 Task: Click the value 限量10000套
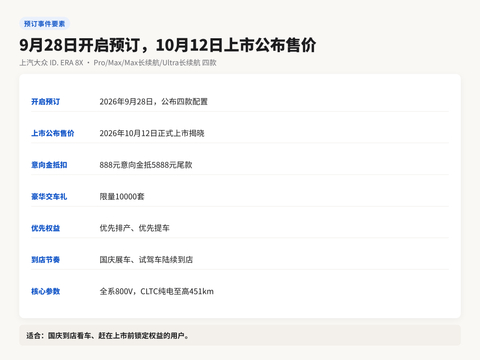[x=122, y=197]
